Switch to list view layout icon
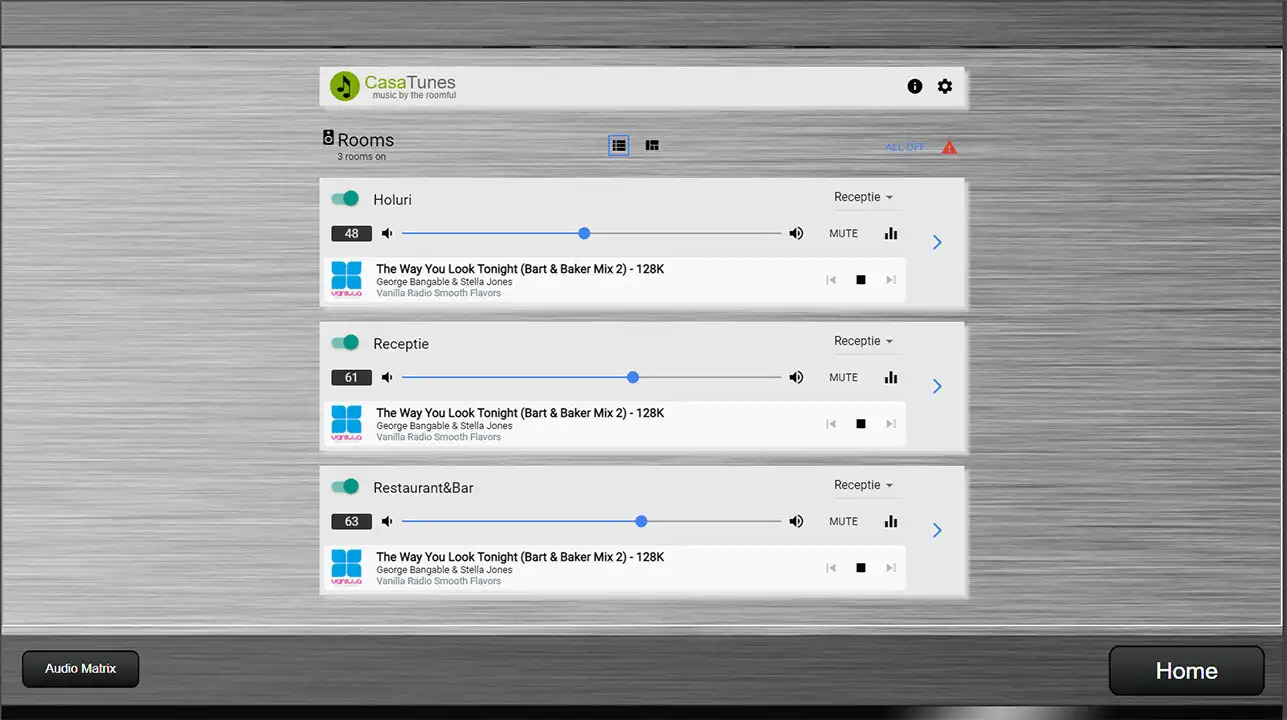Image resolution: width=1287 pixels, height=720 pixels. point(619,146)
